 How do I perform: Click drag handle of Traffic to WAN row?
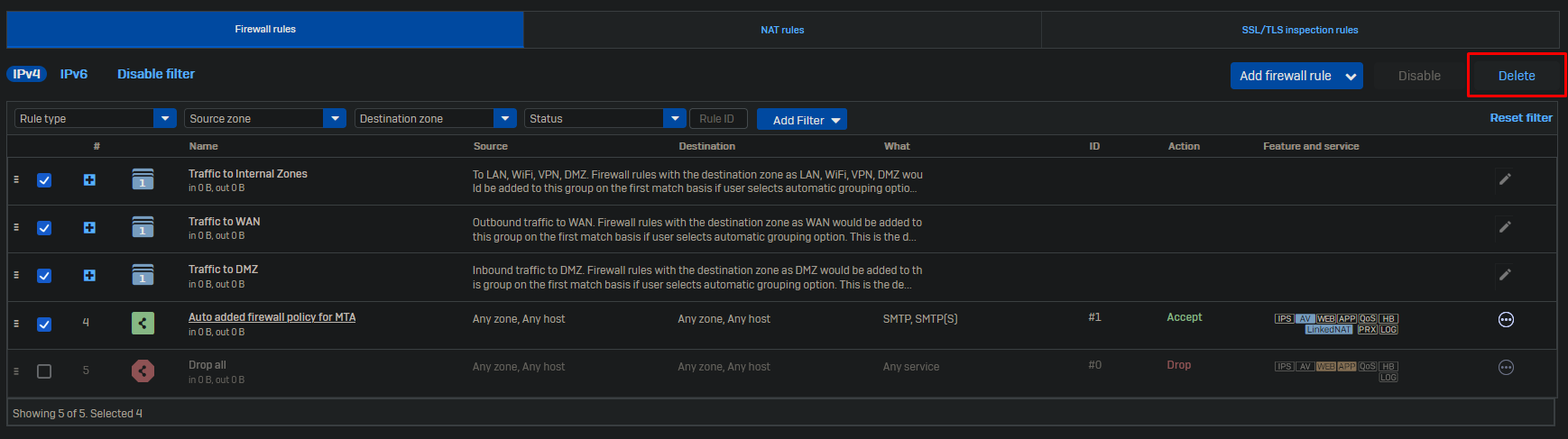pyautogui.click(x=16, y=227)
